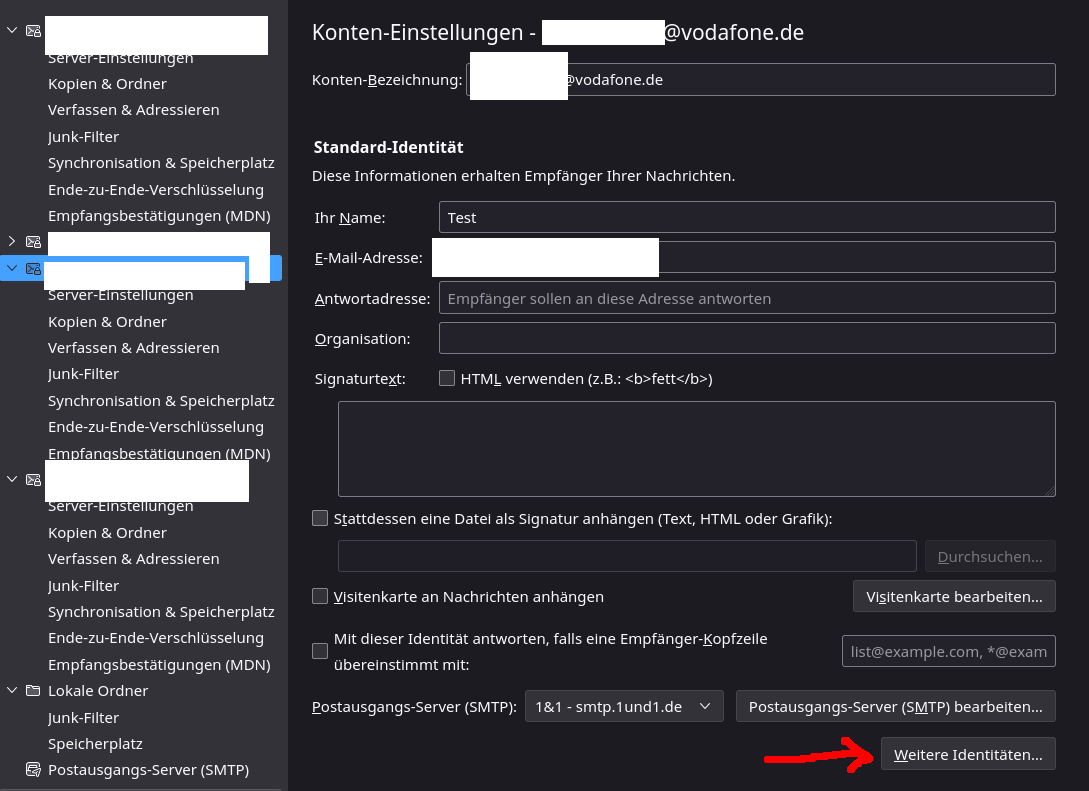Click into the Antwortadresse input field

747,298
